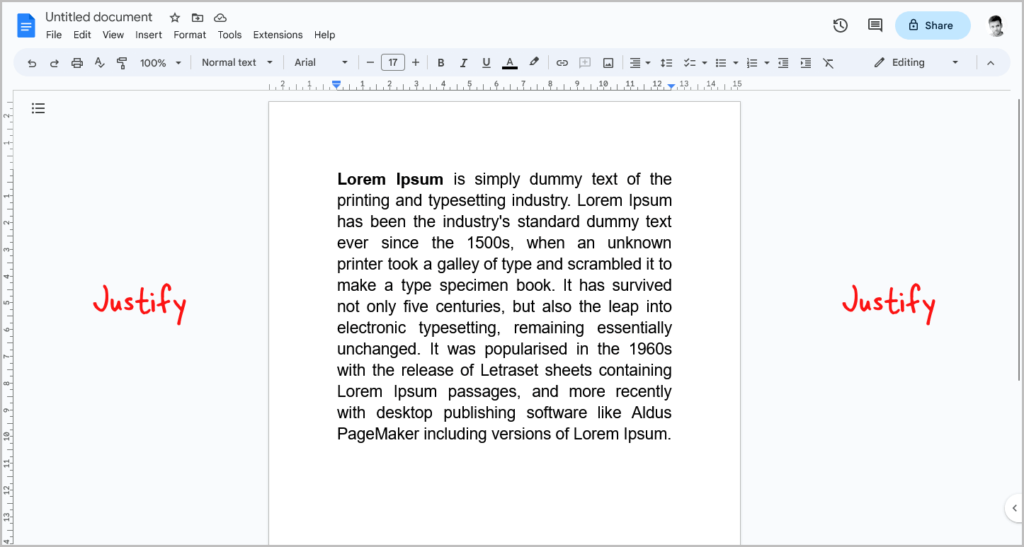
Task: Open the Editing mode dropdown
Action: (x=916, y=63)
